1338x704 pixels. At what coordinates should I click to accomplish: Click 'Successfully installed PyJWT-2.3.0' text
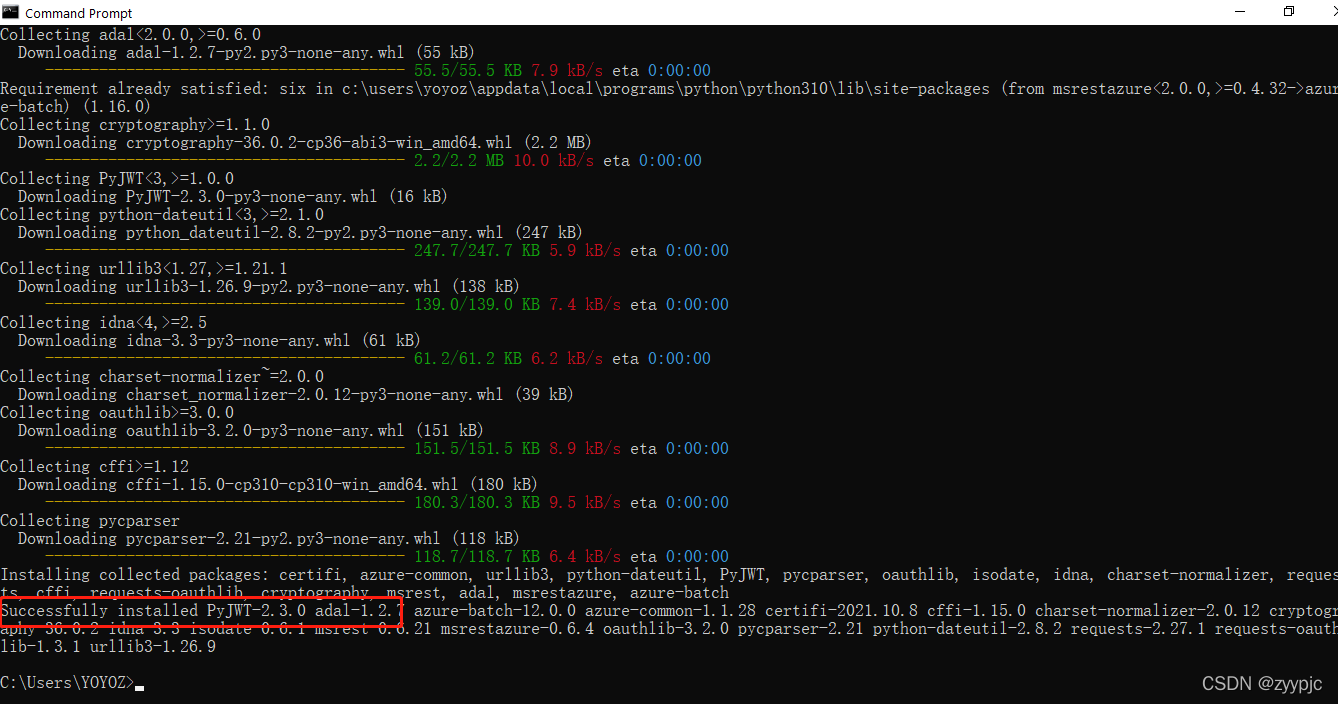click(153, 611)
